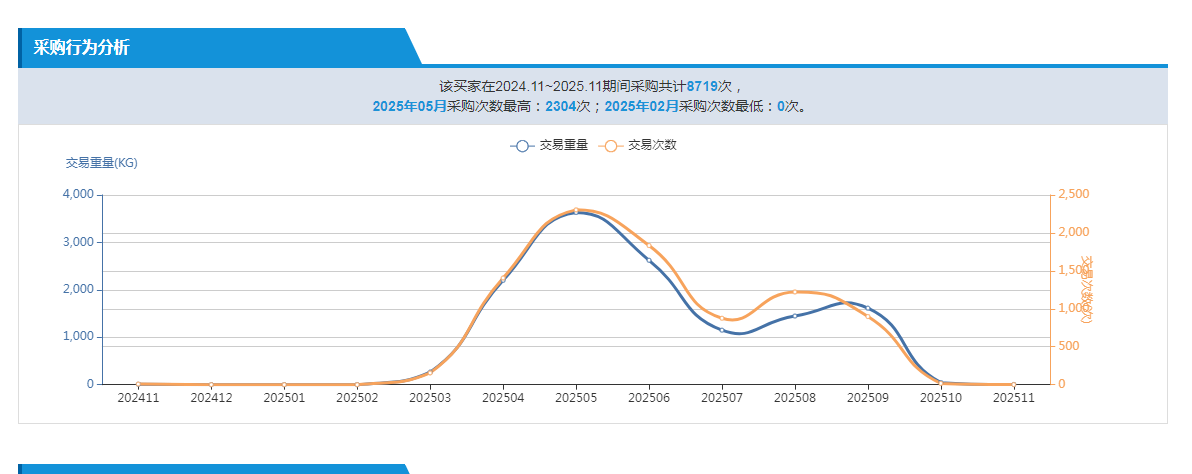Toggle the 交易次数 legend series
This screenshot has width=1192, height=474.
click(x=652, y=145)
